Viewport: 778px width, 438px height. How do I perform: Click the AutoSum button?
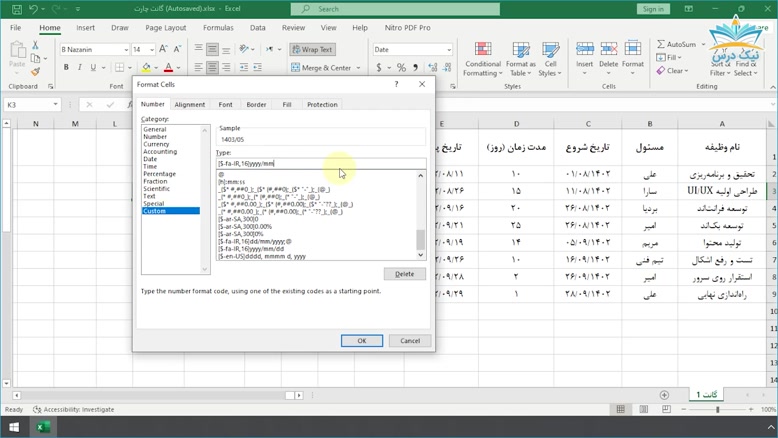pos(676,44)
